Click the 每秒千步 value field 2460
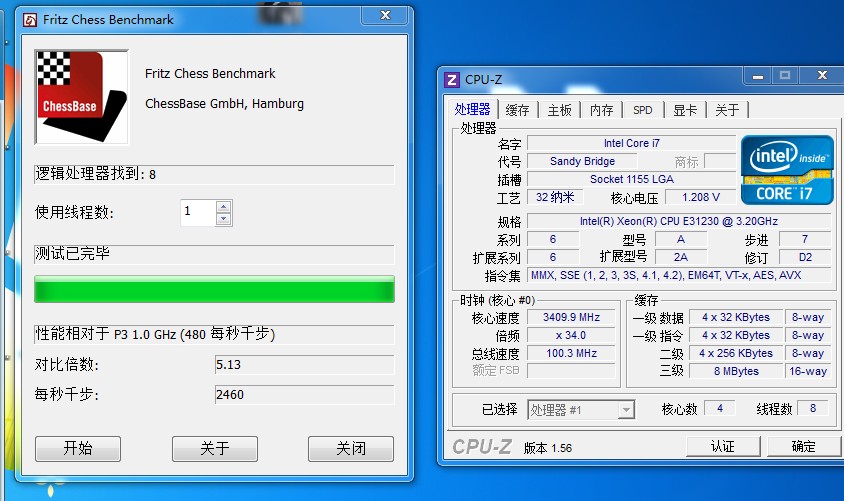The width and height of the screenshot is (844, 501). (x=304, y=394)
